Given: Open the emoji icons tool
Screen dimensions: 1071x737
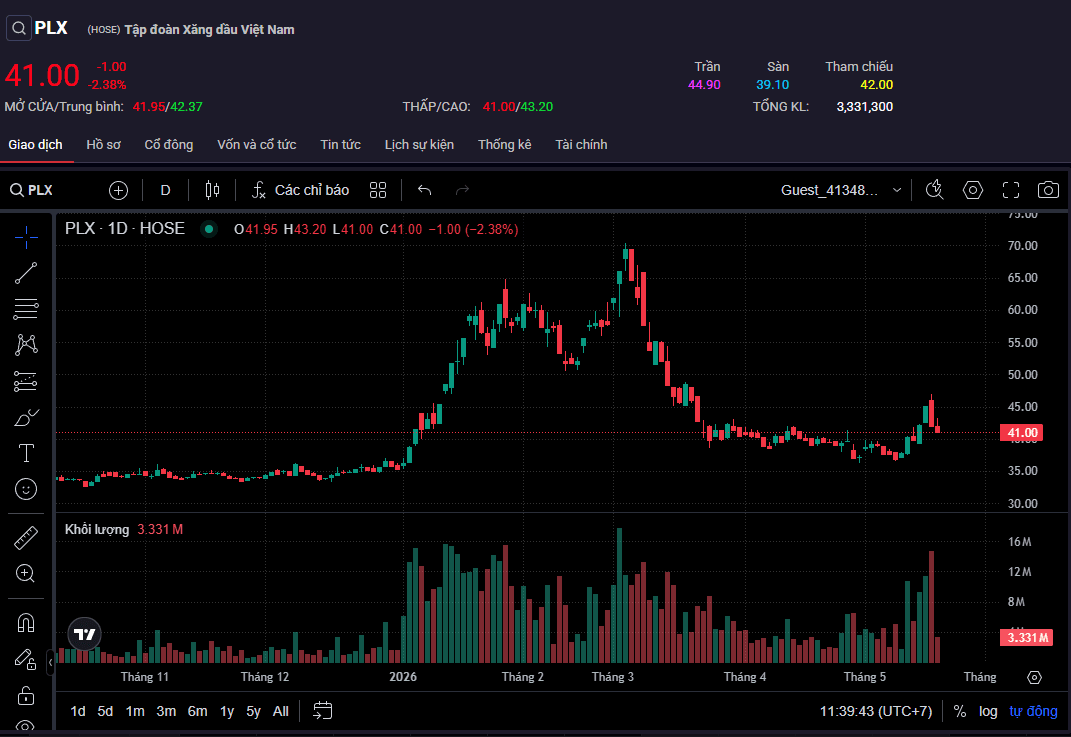Looking at the screenshot, I should [26, 489].
